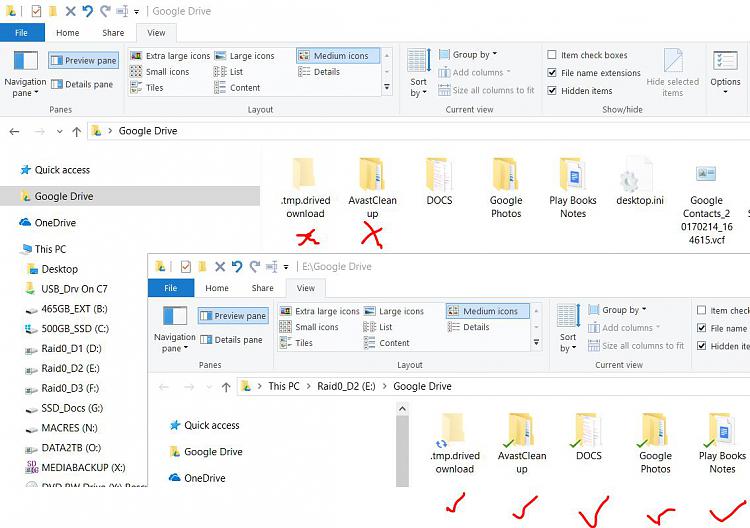The image size is (750, 528).
Task: Open Group by dropdown in back window
Action: [468, 55]
